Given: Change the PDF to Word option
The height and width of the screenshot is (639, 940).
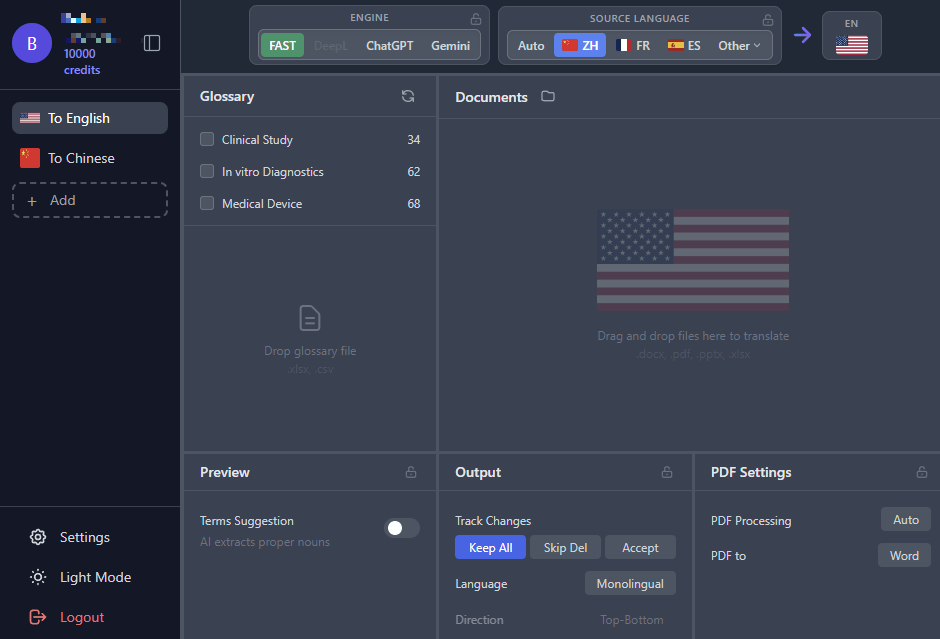Looking at the screenshot, I should point(904,555).
